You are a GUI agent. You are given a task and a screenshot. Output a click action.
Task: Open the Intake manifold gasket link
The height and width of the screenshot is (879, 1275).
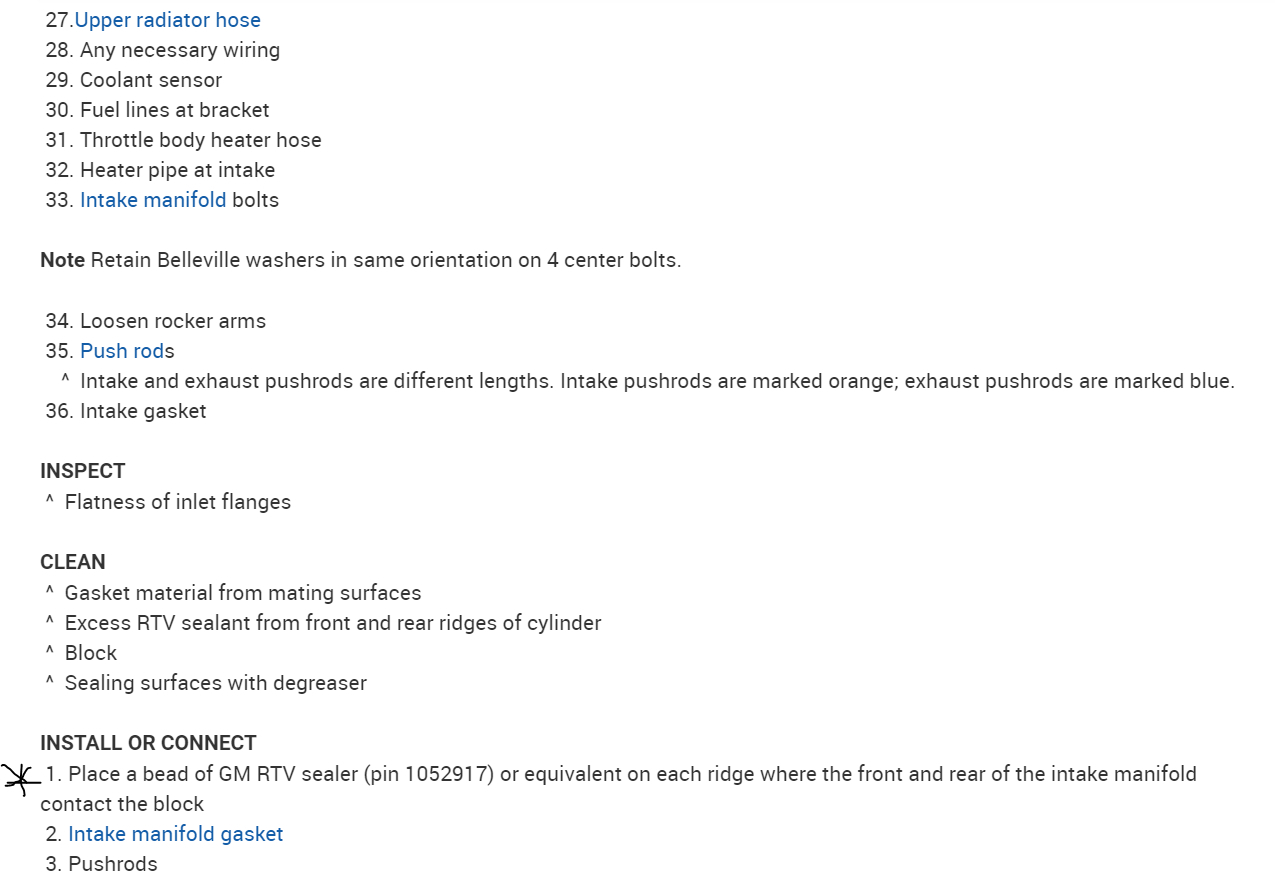point(175,834)
